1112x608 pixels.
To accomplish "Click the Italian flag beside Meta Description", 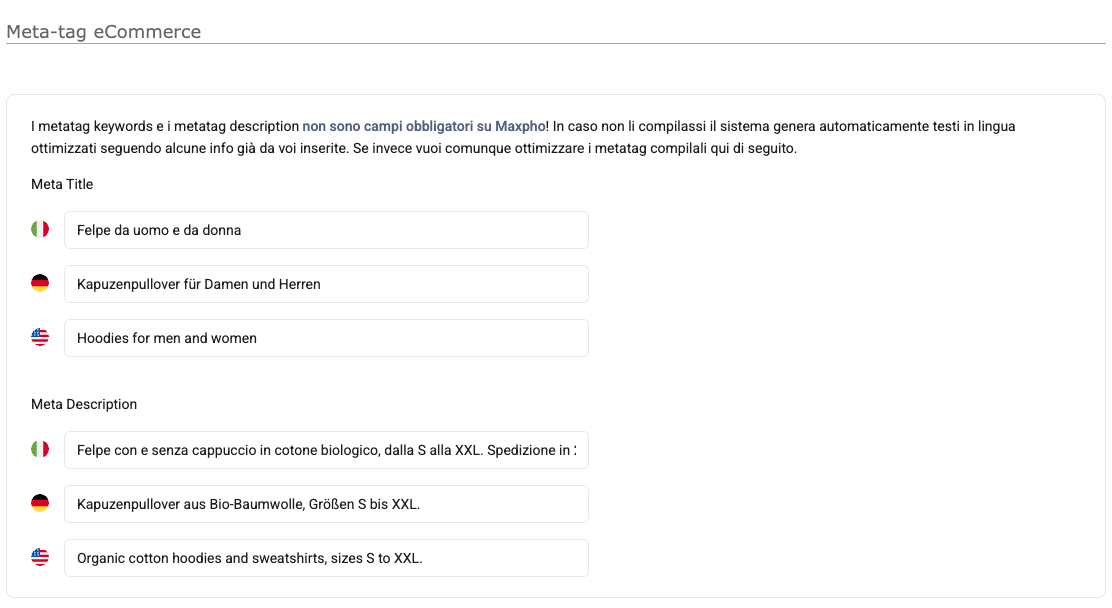I will click(x=40, y=449).
